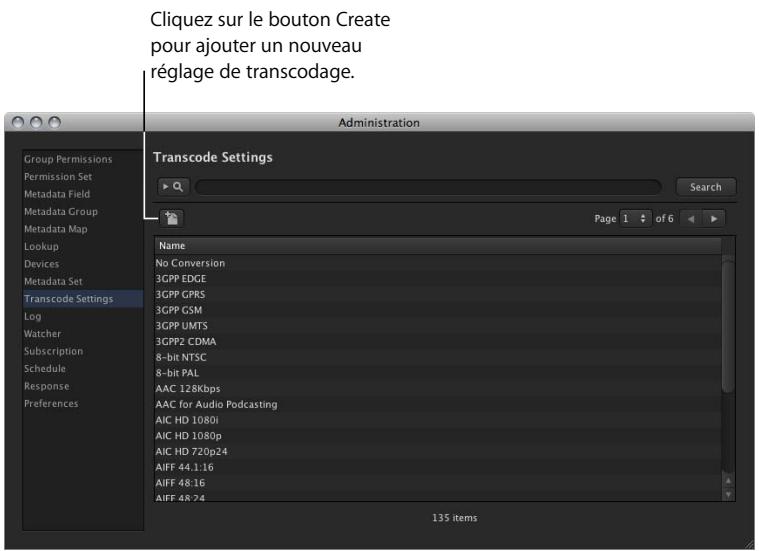Click the window close button
The height and width of the screenshot is (551, 759).
pyautogui.click(x=18, y=122)
